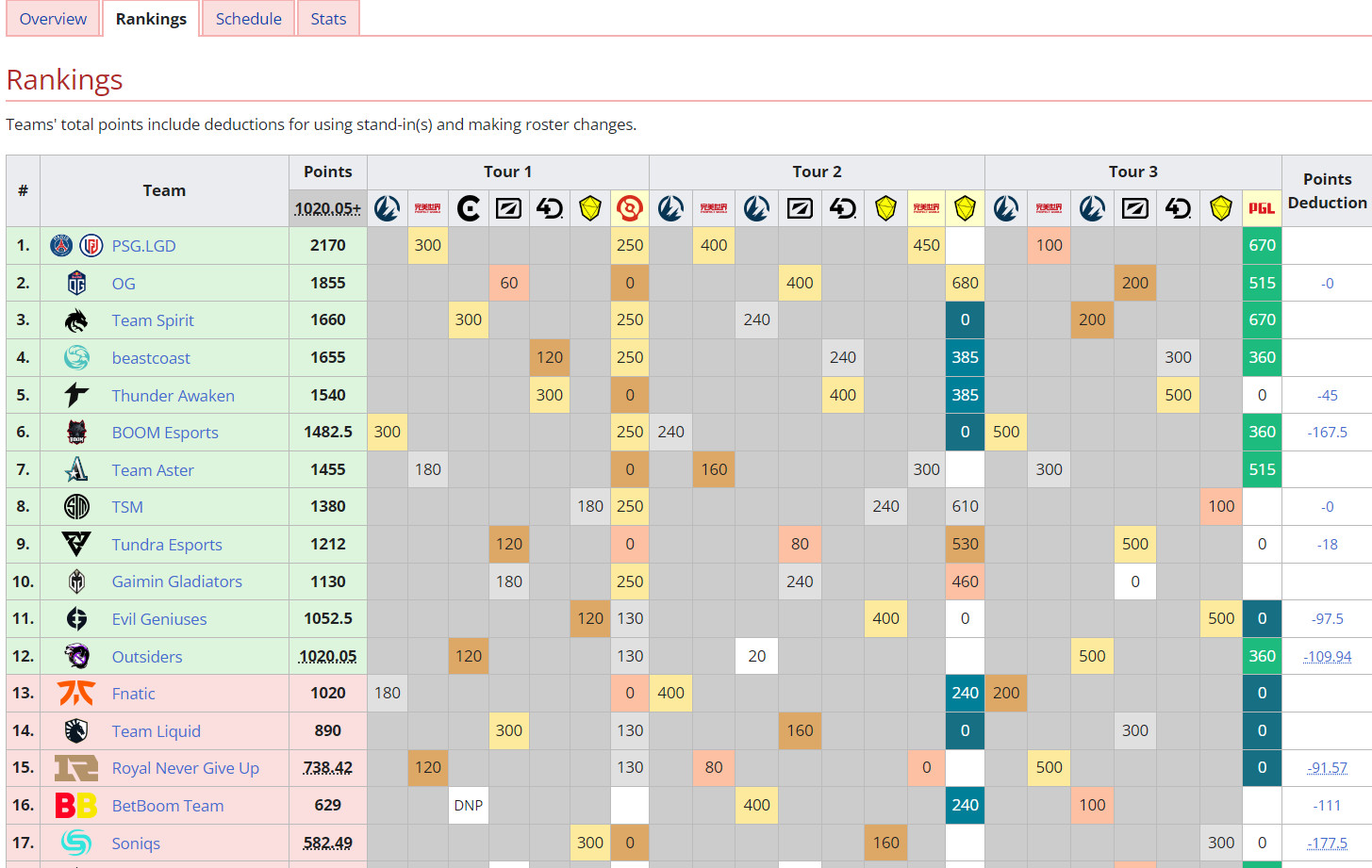
Task: Click the BetBoom Team BB logo
Action: tap(76, 805)
